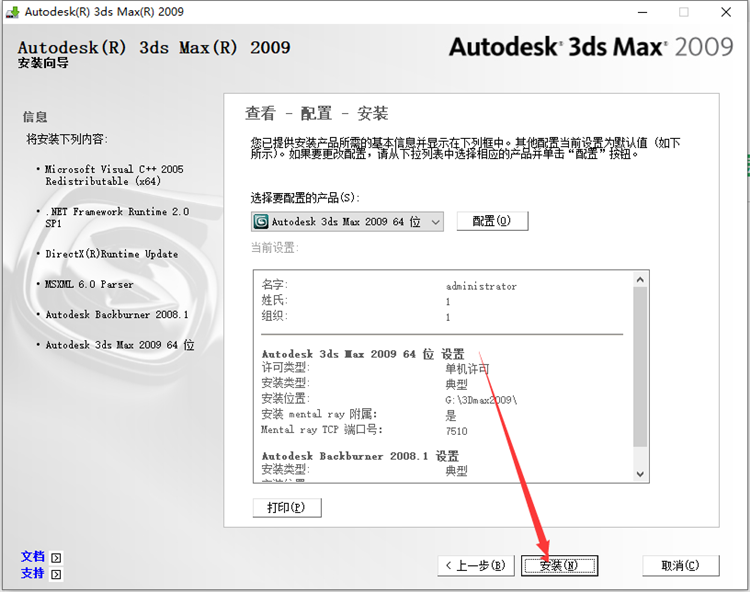Open the 支持 support link

point(33,573)
